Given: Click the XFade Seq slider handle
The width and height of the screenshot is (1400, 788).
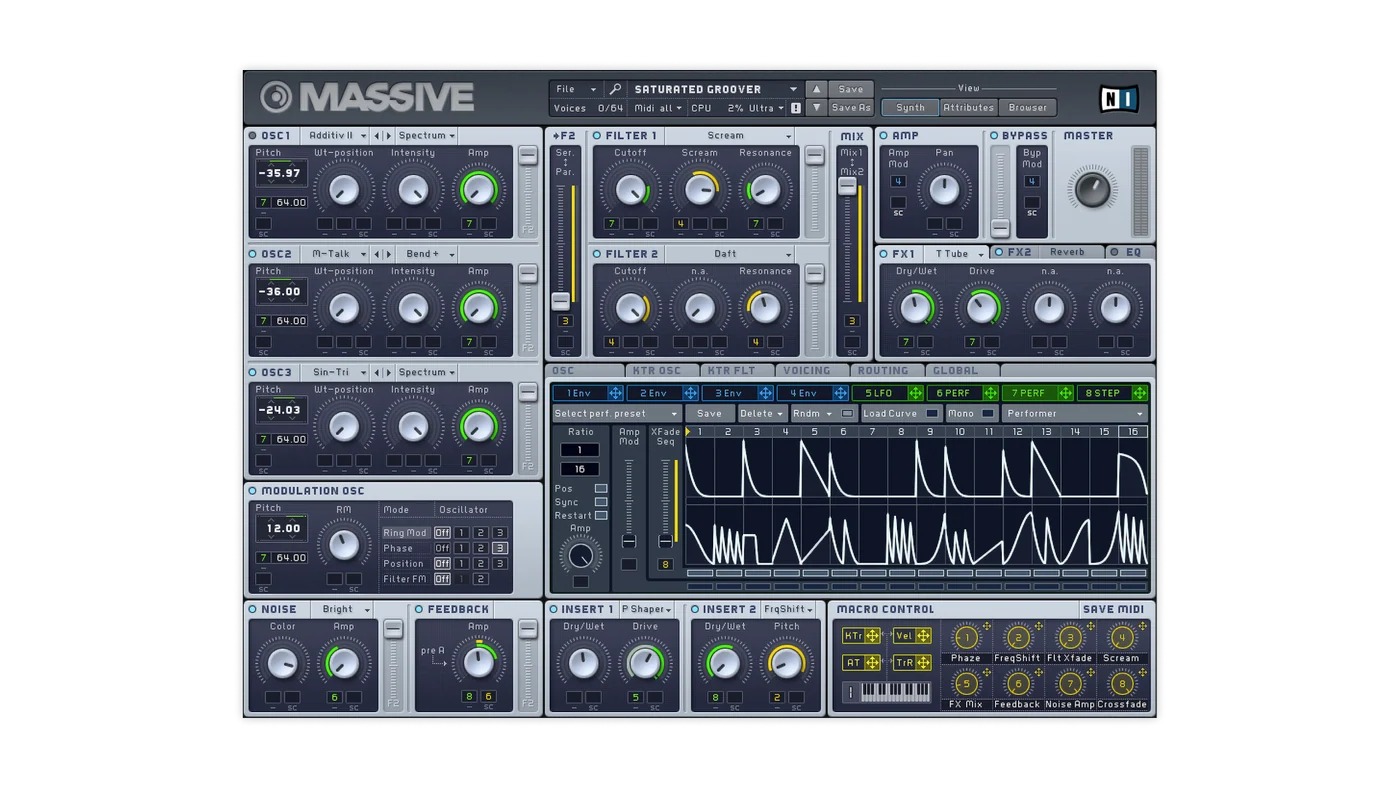Looking at the screenshot, I should click(665, 541).
